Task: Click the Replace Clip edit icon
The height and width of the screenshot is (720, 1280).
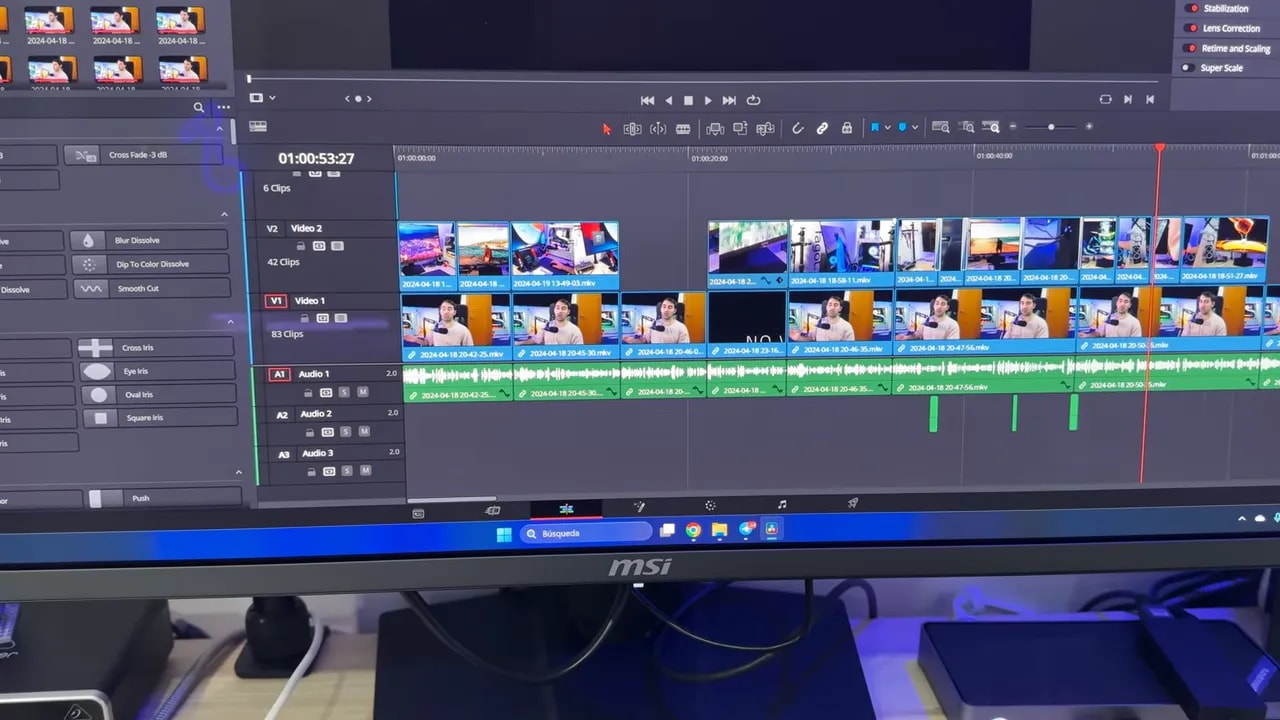Action: 765,129
